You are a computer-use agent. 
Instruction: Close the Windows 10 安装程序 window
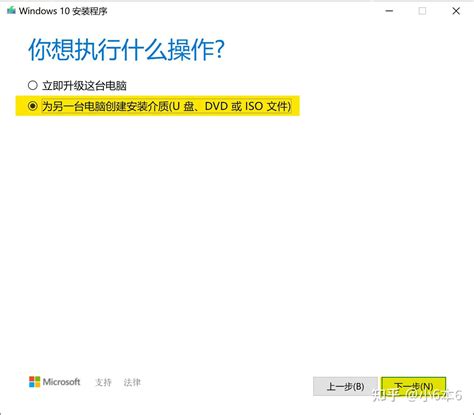click(456, 11)
